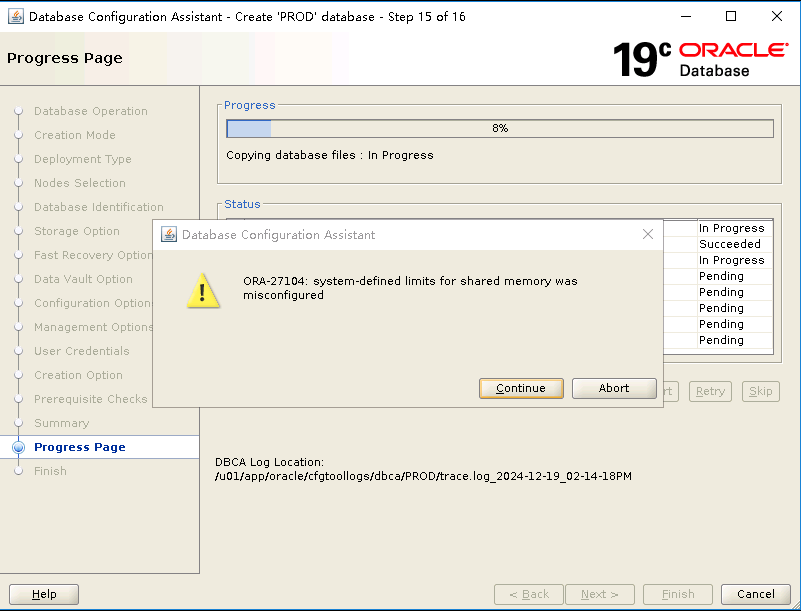Cancel the PROD database creation wizard
This screenshot has width=801, height=611.
756,594
